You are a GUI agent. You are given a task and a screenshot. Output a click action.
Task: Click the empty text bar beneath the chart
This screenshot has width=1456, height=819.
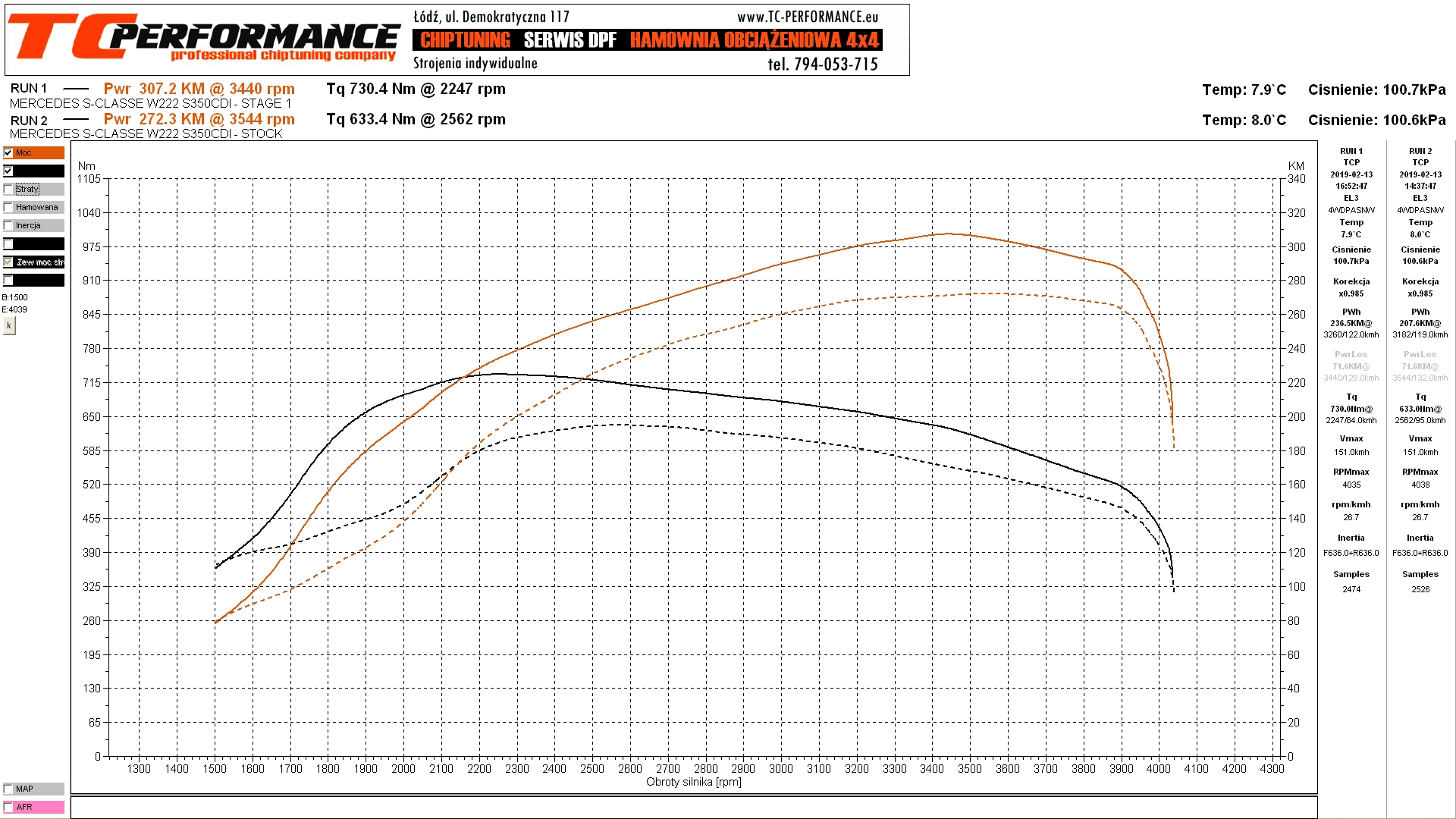pos(693,807)
